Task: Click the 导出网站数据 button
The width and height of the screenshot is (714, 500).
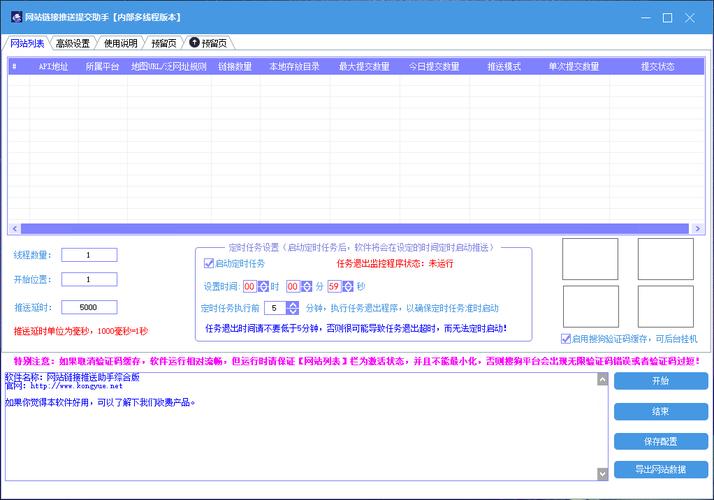Action: tap(660, 470)
